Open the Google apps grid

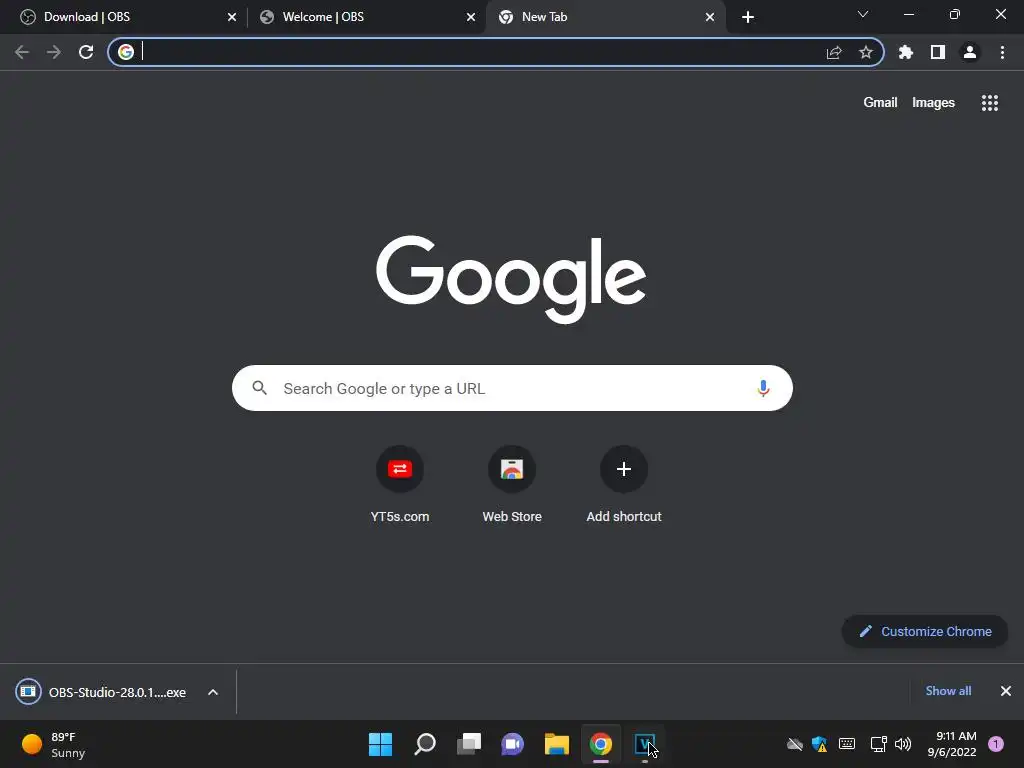tap(989, 103)
